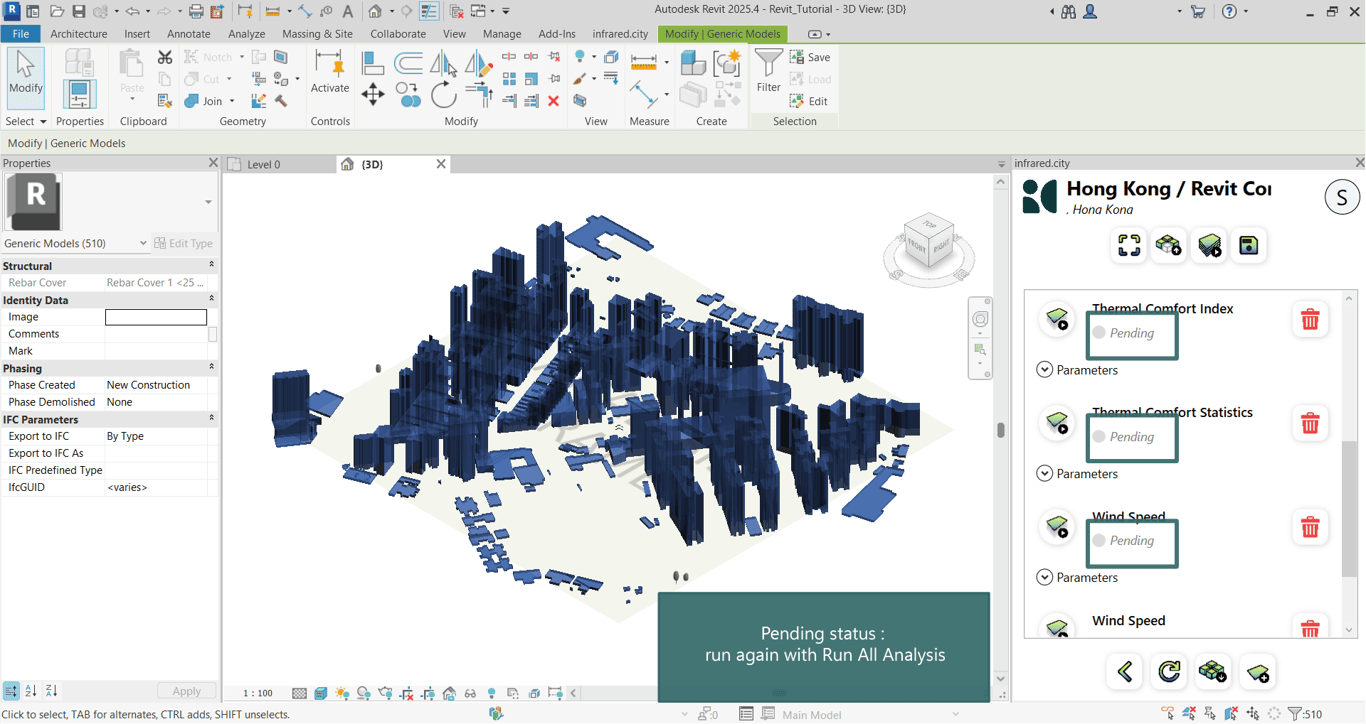Switch to the Architecture ribbon tab

click(x=79, y=34)
